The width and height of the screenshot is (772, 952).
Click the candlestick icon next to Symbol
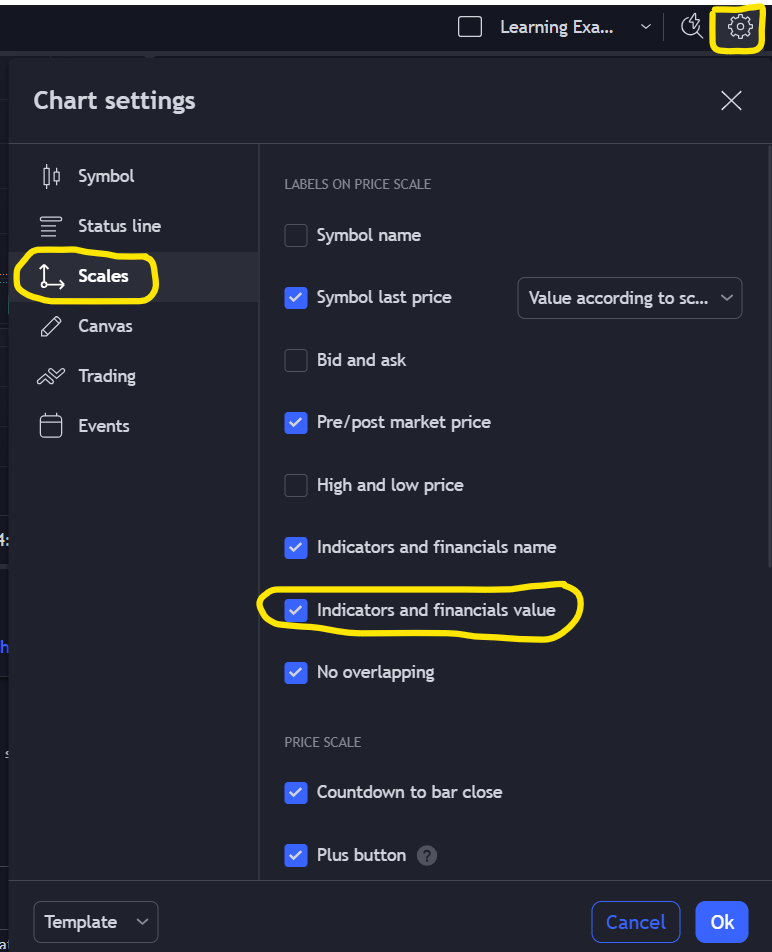pos(52,176)
